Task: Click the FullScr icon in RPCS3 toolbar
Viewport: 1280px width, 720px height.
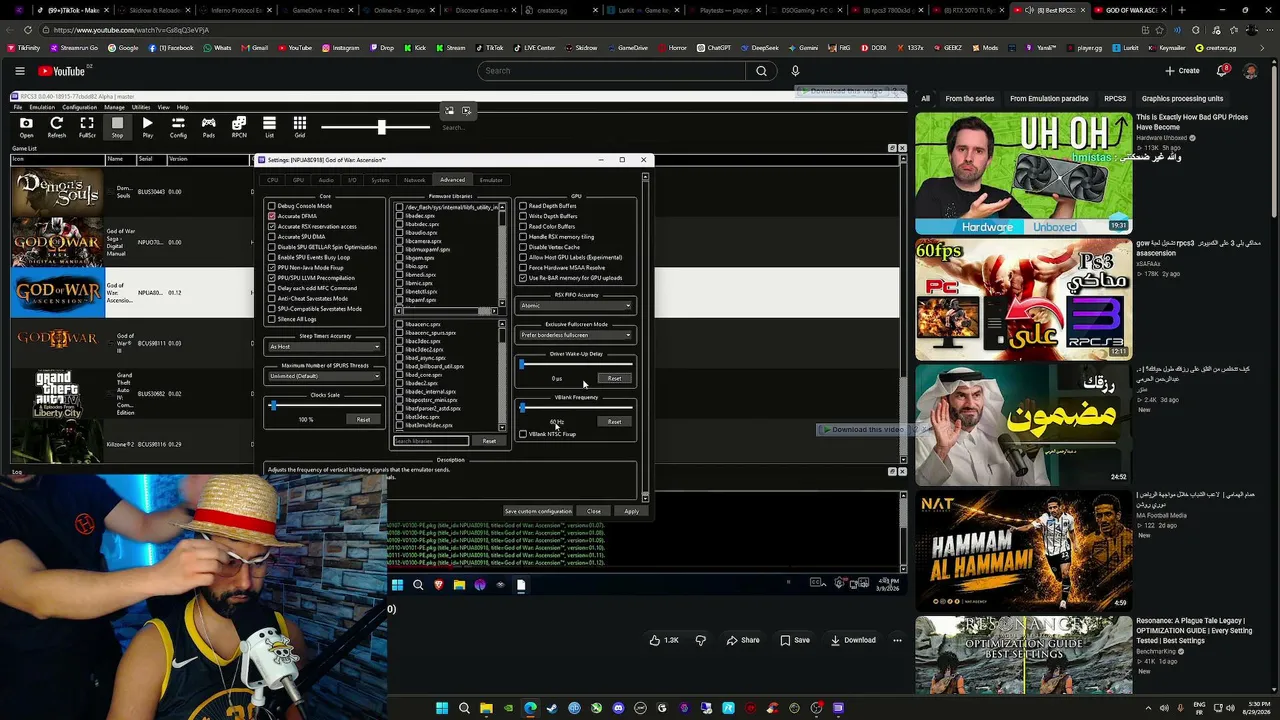Action: coord(87,127)
